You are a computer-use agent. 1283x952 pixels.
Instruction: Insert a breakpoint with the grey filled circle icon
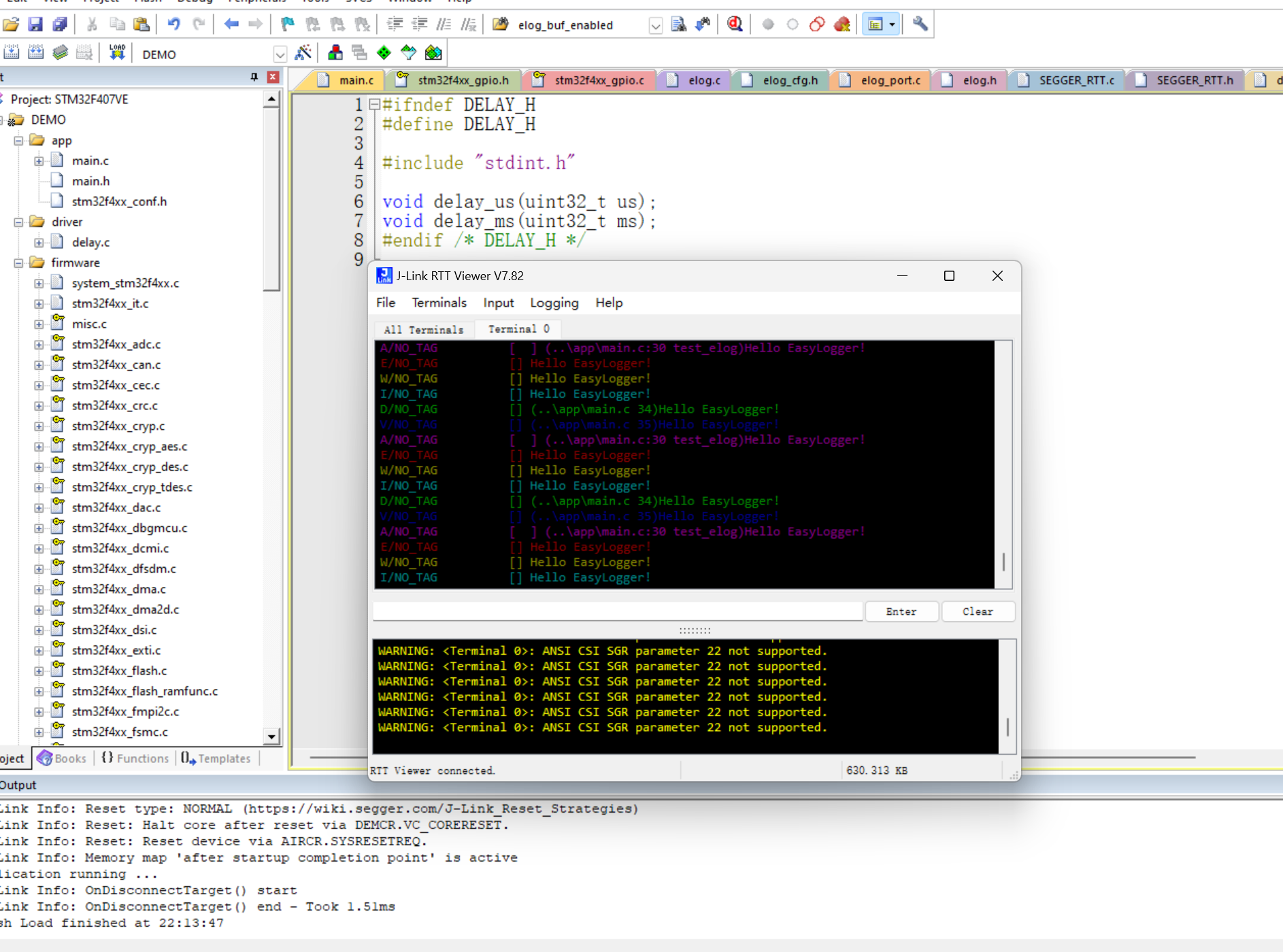coord(768,25)
